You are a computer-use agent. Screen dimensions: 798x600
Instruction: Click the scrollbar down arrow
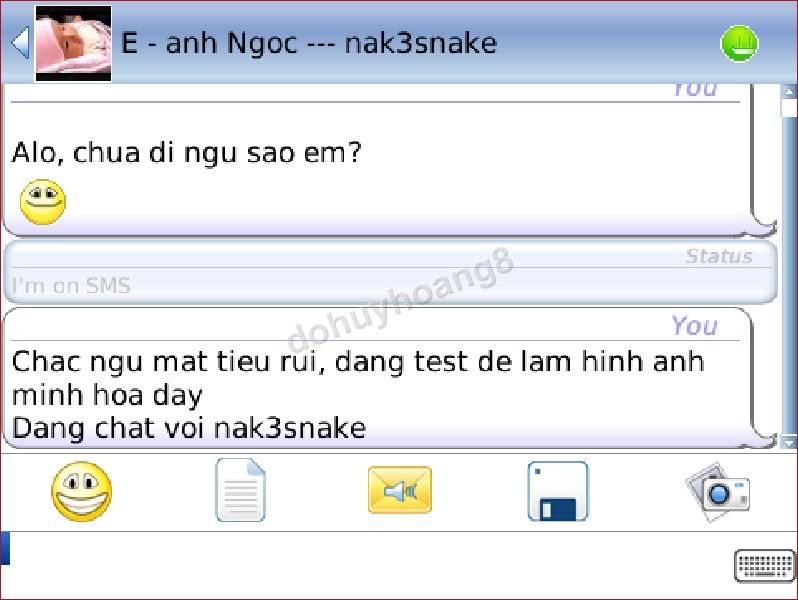(x=789, y=442)
